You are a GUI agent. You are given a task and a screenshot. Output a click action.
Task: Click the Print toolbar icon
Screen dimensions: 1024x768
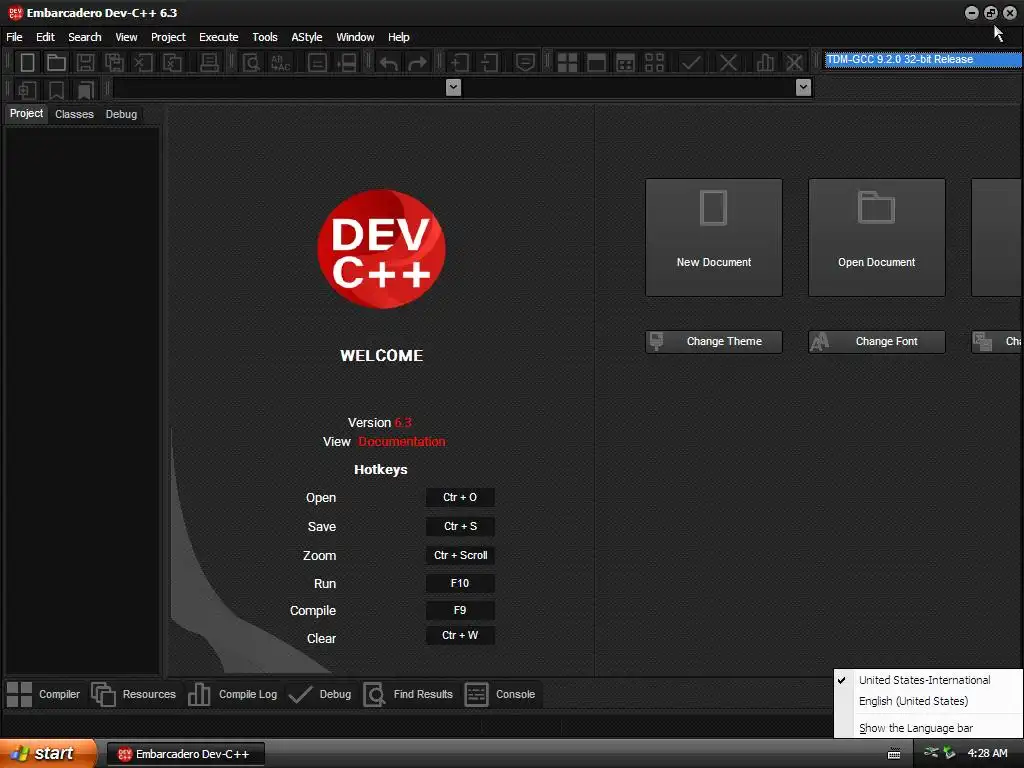click(x=209, y=63)
